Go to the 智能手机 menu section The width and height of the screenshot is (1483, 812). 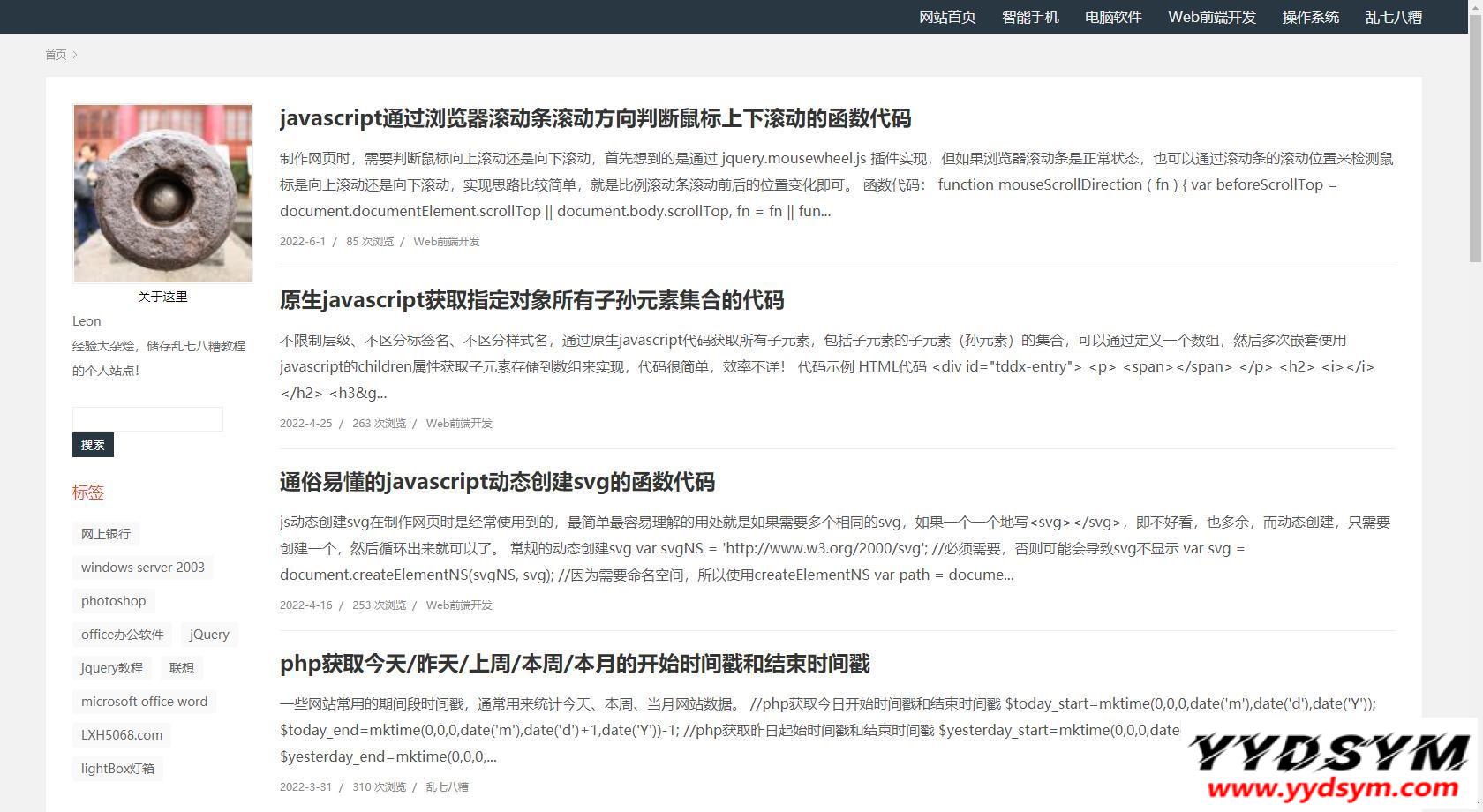tap(1030, 17)
